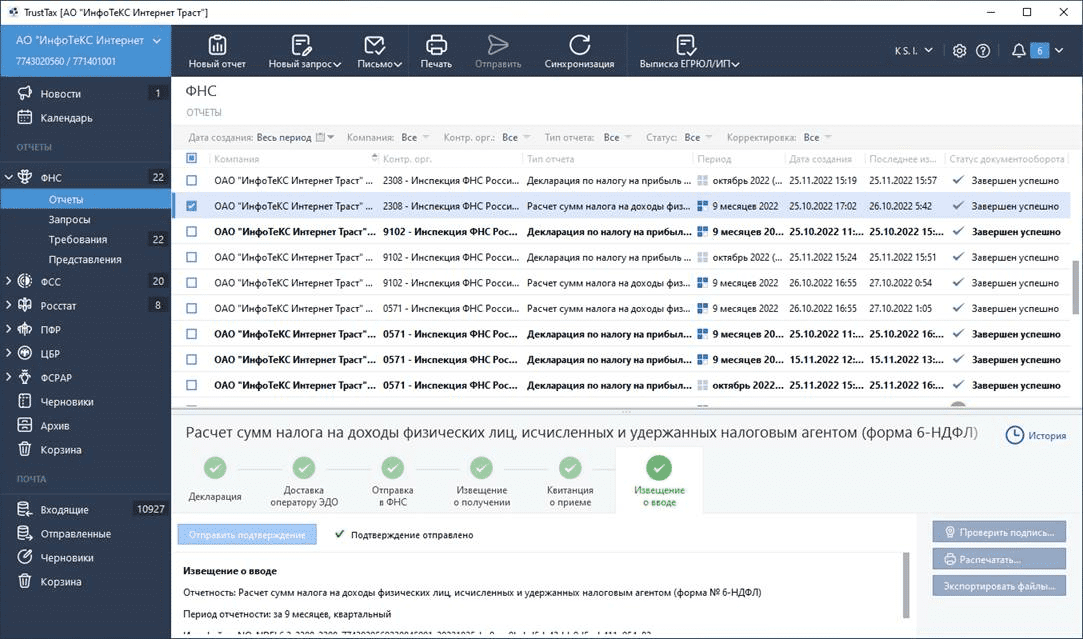Open the Календарь sidebar item

coord(66,118)
